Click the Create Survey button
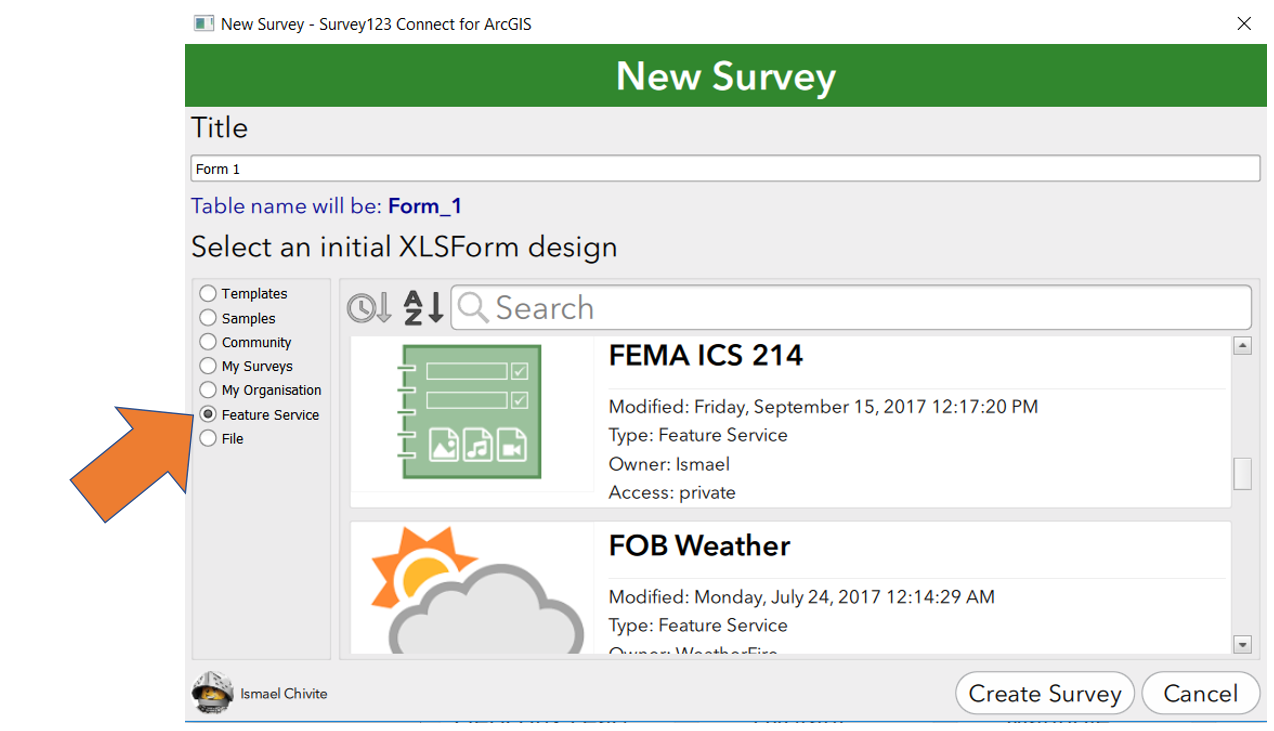The height and width of the screenshot is (731, 1274). [1045, 693]
